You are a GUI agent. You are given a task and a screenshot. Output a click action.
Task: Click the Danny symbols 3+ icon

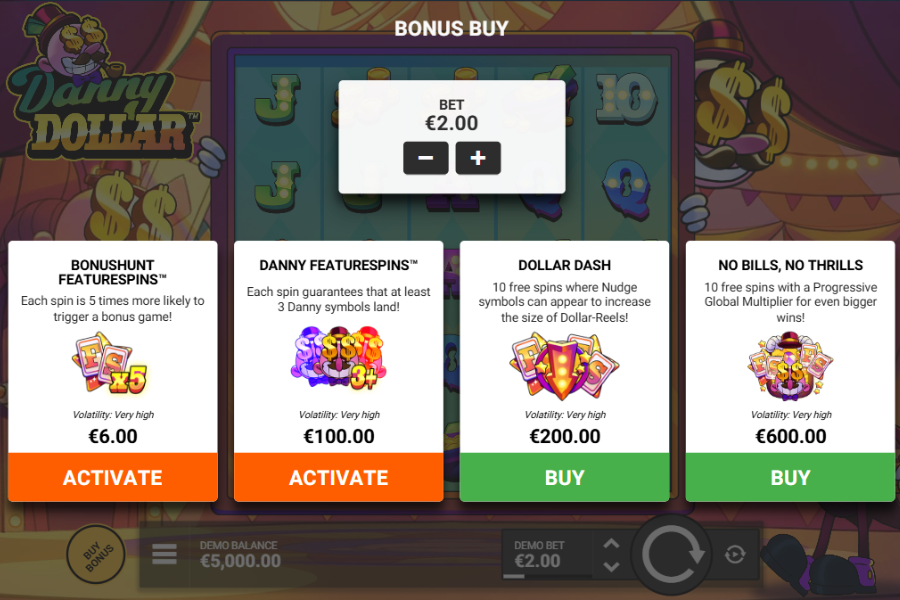coord(338,358)
